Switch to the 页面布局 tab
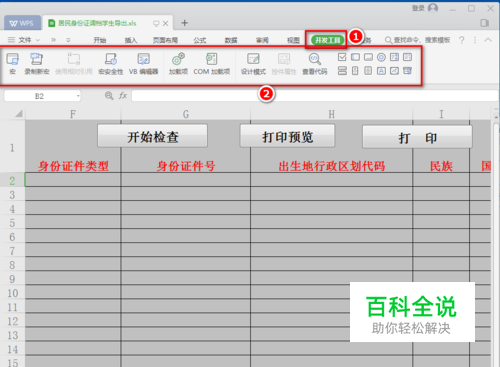 pyautogui.click(x=165, y=40)
